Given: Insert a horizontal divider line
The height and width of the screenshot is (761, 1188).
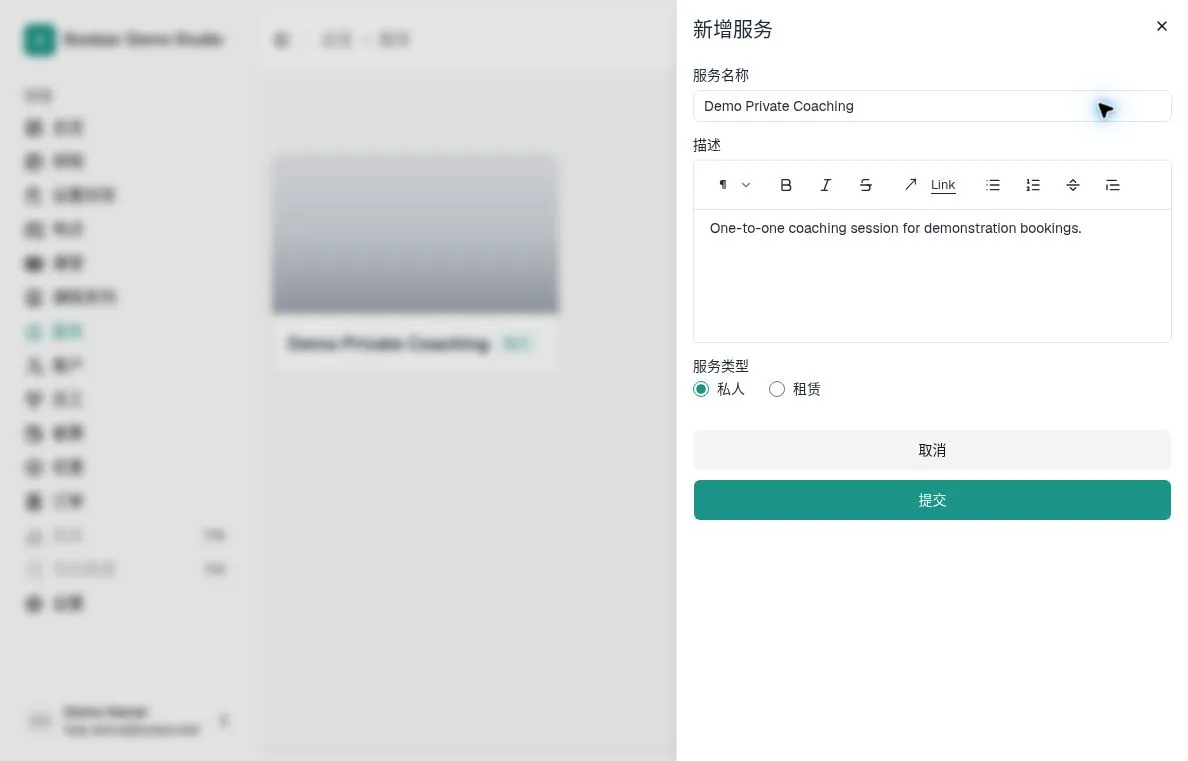Looking at the screenshot, I should point(1073,185).
